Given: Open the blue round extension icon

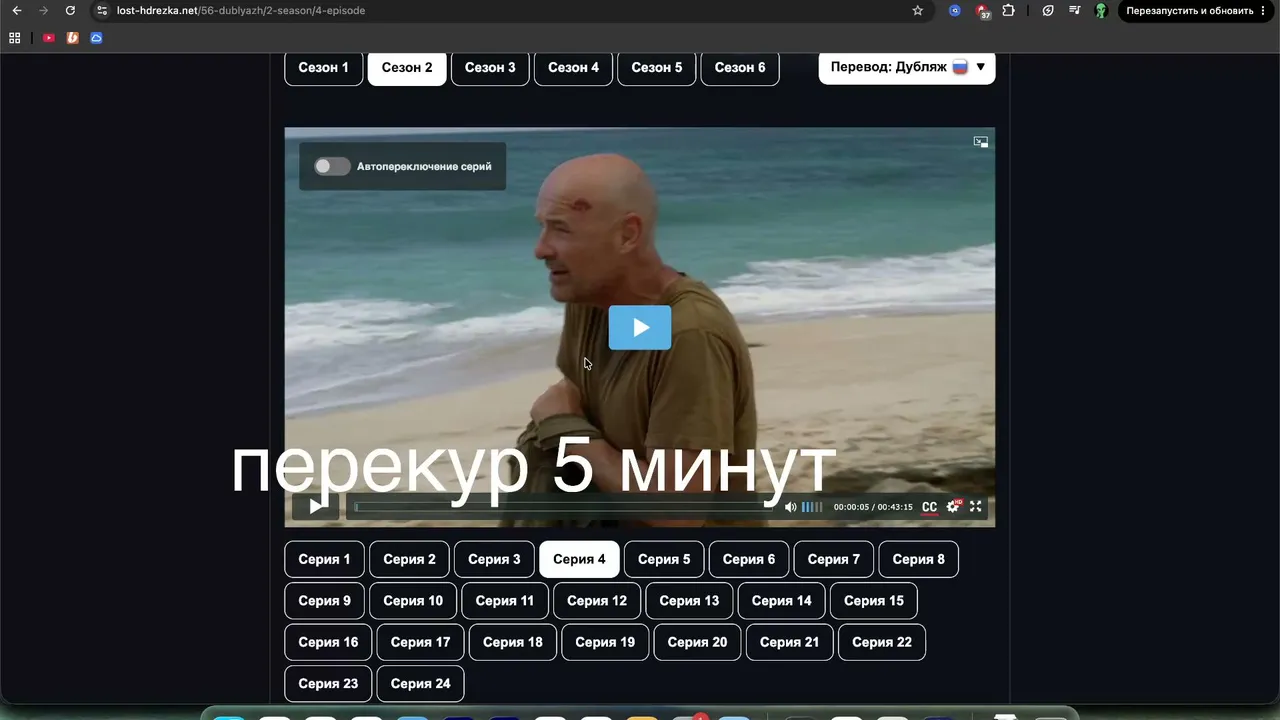Looking at the screenshot, I should tap(955, 11).
